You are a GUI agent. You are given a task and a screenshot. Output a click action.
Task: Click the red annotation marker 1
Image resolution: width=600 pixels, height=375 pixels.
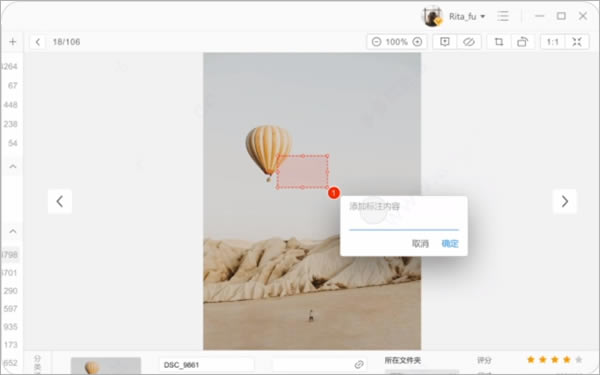334,193
